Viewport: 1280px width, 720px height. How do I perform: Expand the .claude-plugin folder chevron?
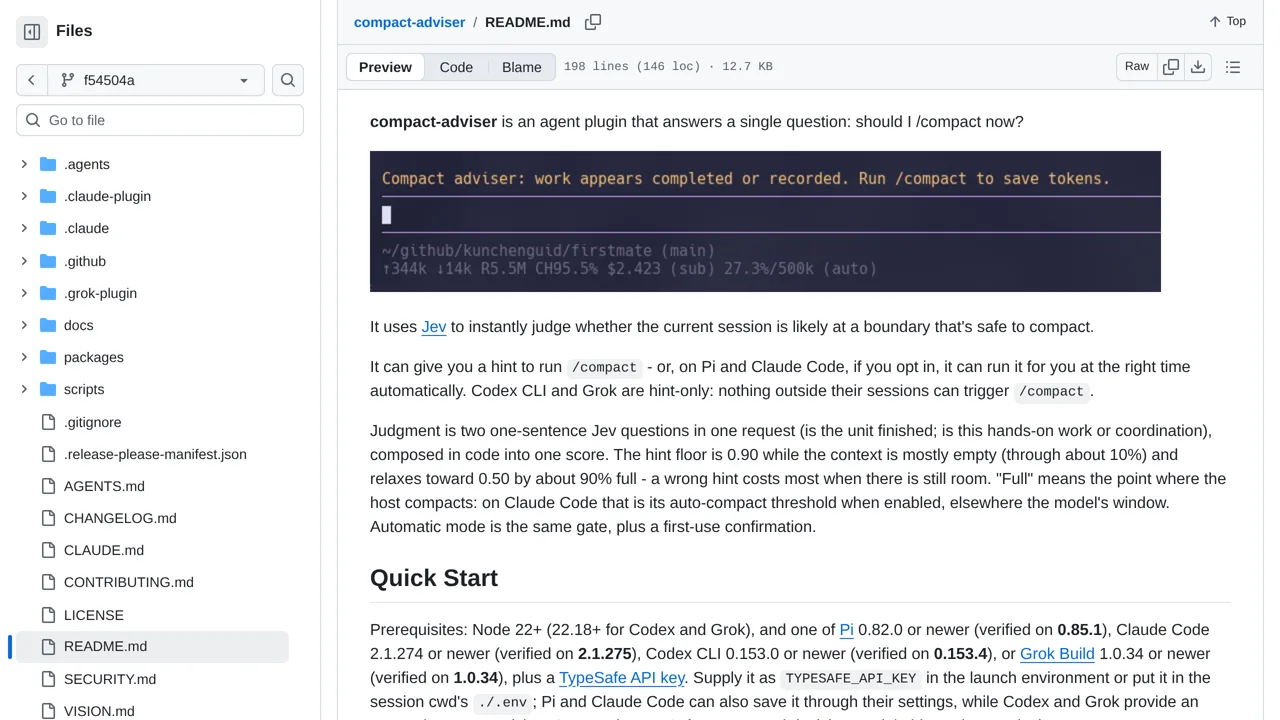[24, 196]
